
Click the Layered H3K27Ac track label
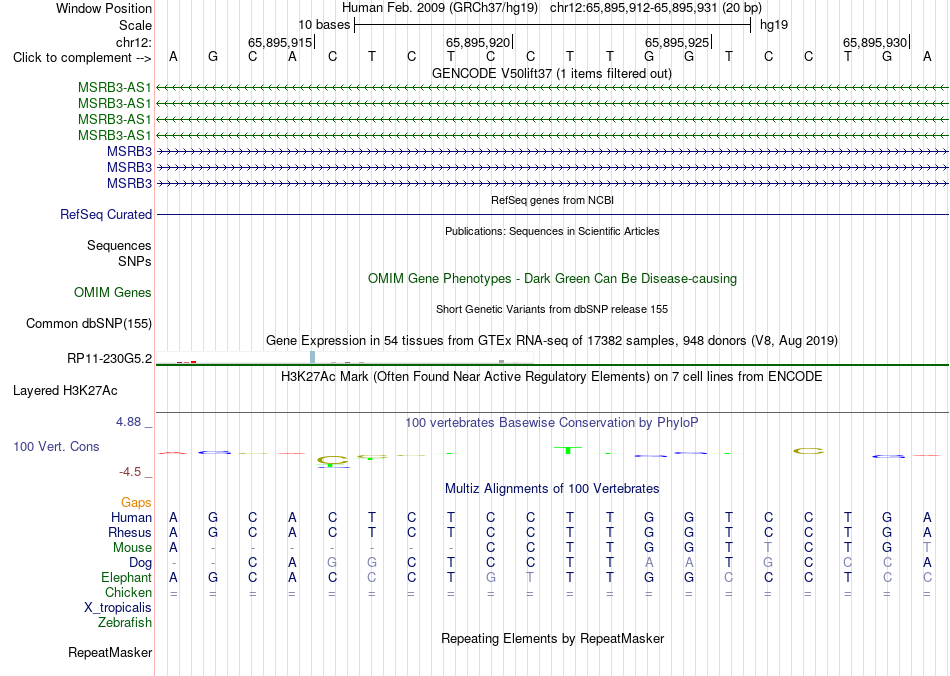point(65,391)
